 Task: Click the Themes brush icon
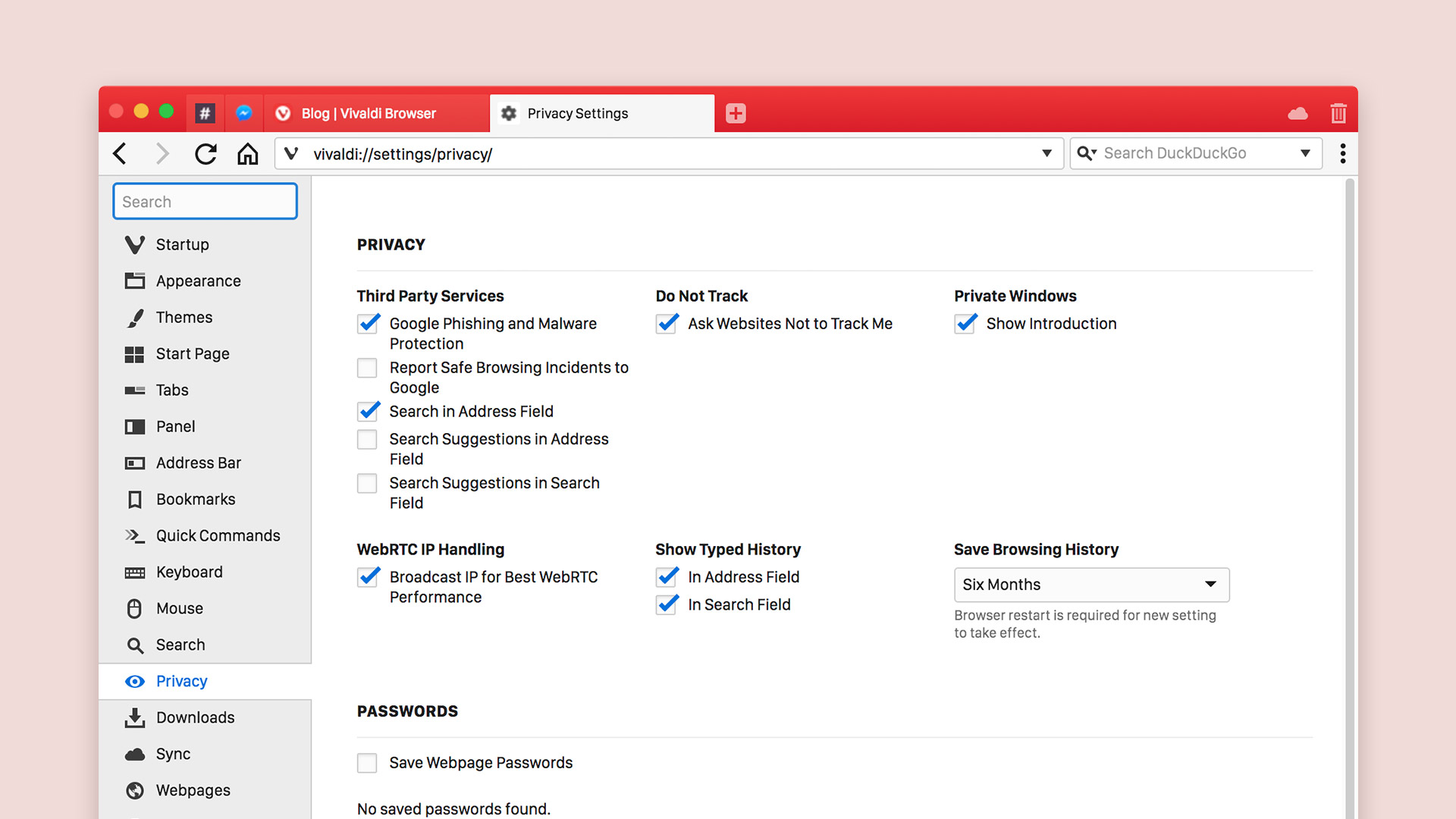click(x=135, y=318)
